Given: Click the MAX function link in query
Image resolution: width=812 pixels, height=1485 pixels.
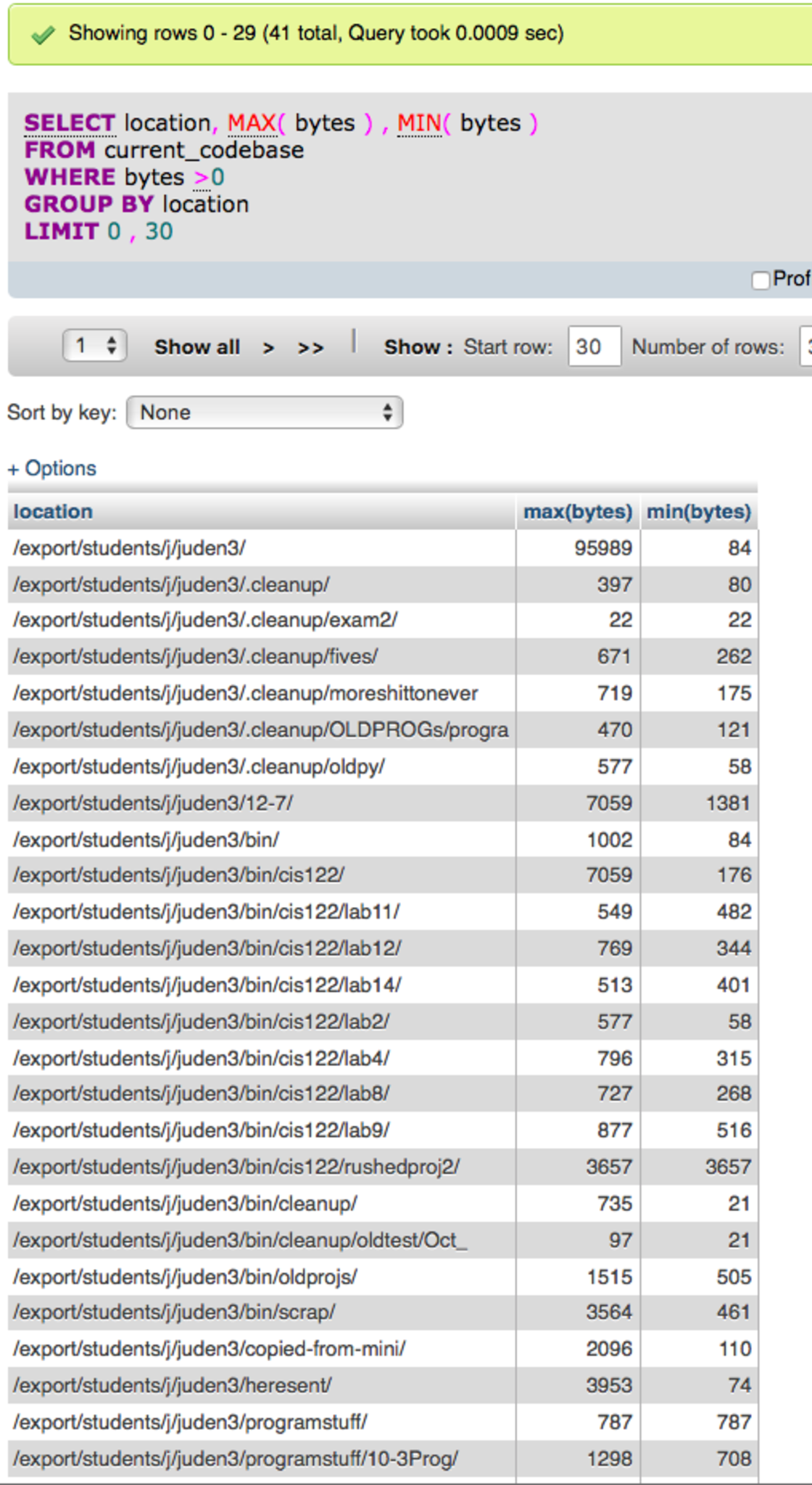Looking at the screenshot, I should tap(252, 123).
